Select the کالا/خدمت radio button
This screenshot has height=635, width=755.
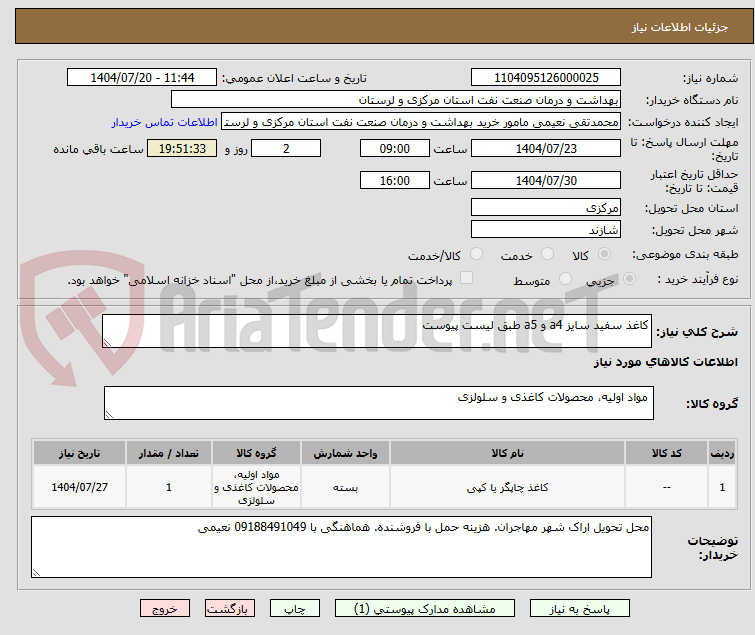click(x=476, y=254)
